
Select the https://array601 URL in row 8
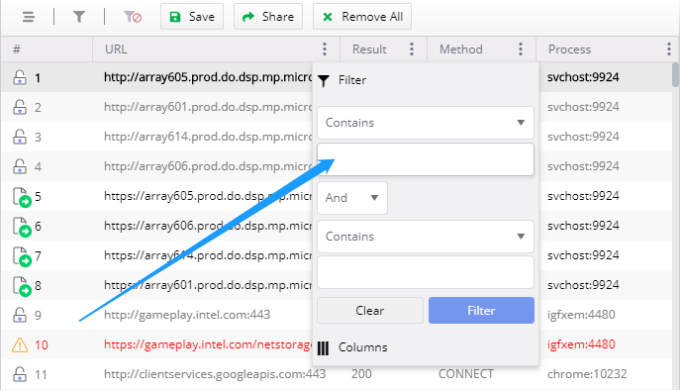click(208, 285)
